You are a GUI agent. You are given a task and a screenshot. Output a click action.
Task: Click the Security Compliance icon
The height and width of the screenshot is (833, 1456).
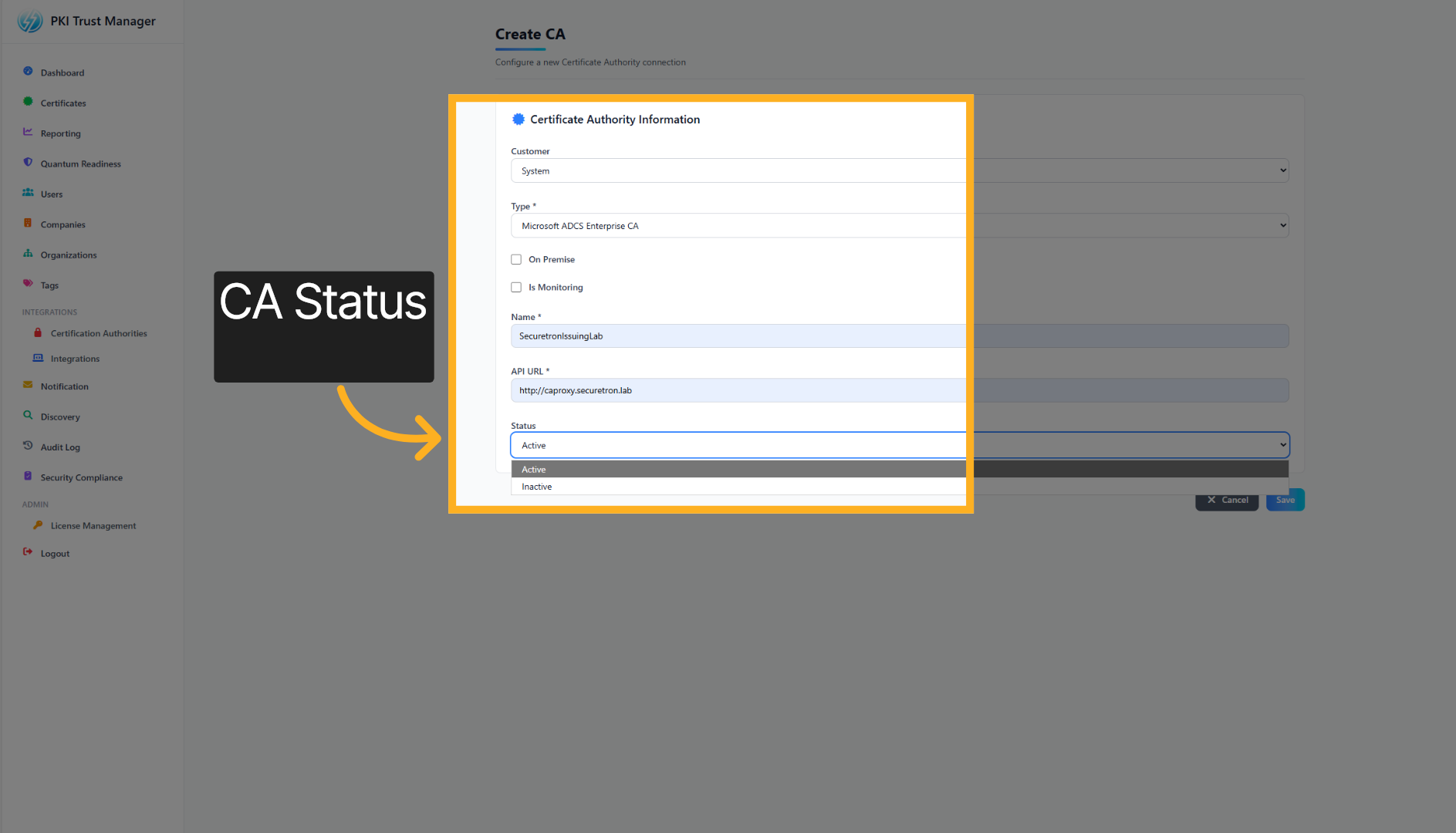tap(28, 477)
